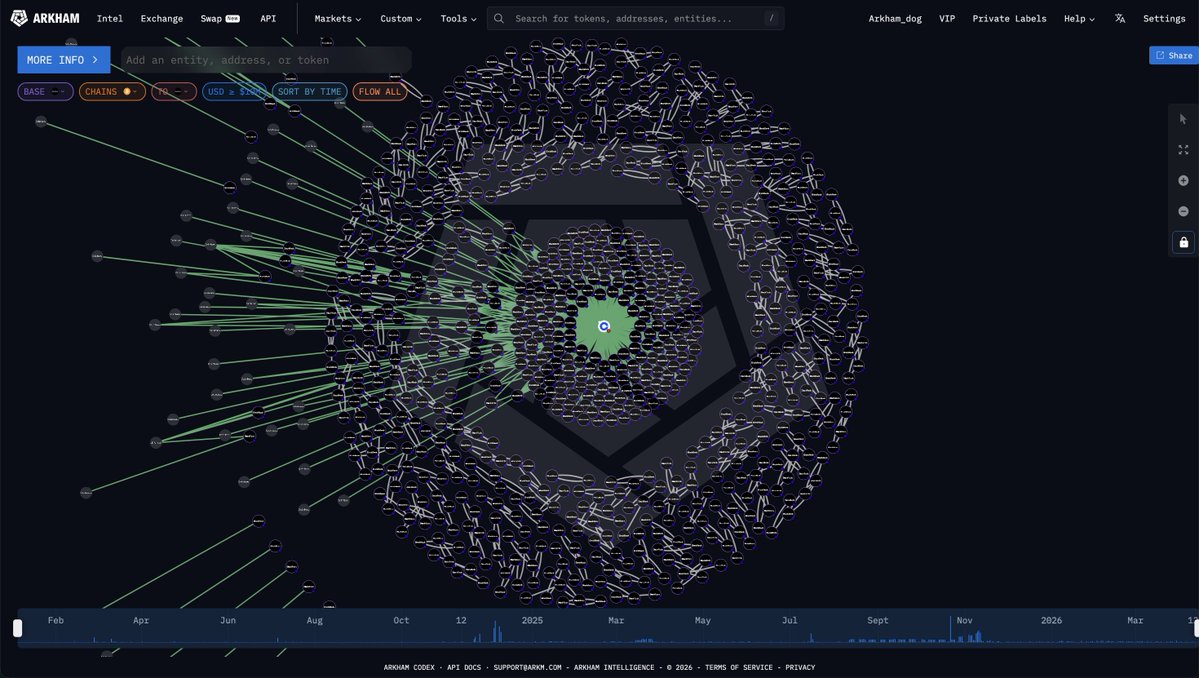
Task: Click the 'Add an entity, address, or token' field
Action: [265, 60]
